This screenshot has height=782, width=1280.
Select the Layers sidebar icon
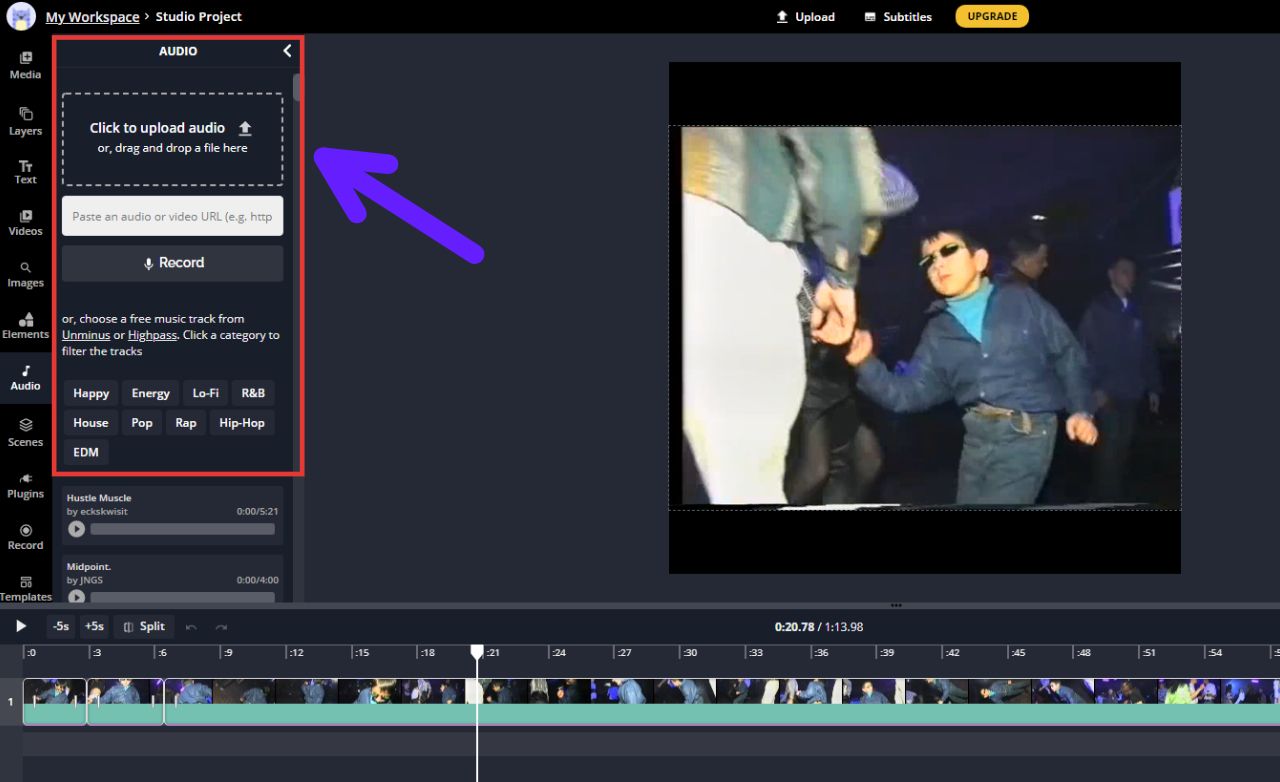point(25,118)
